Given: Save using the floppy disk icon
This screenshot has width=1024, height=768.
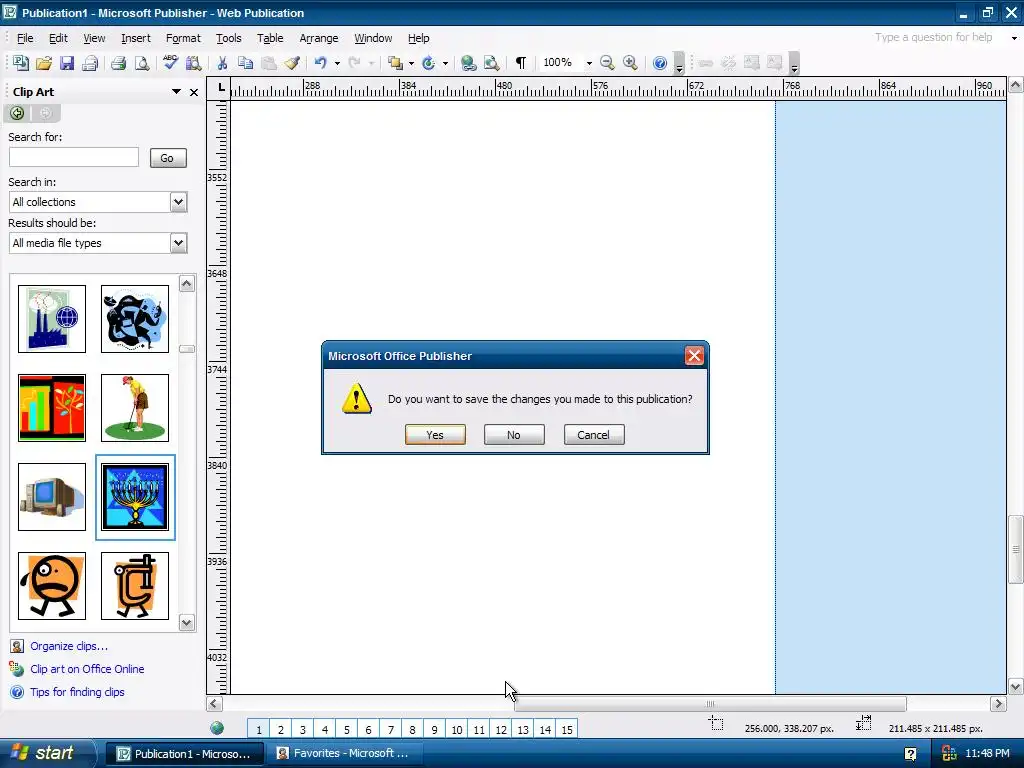Looking at the screenshot, I should (67, 63).
